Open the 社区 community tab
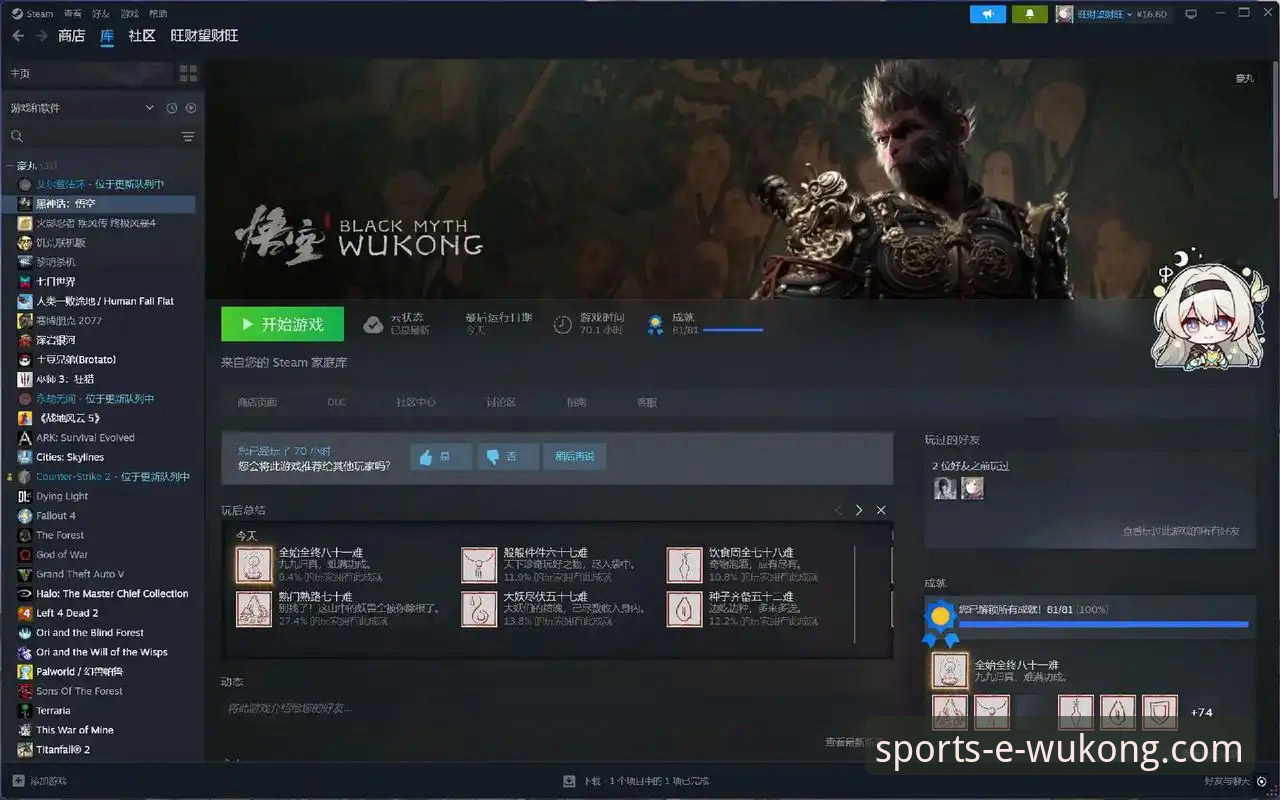The width and height of the screenshot is (1280, 800). click(142, 36)
